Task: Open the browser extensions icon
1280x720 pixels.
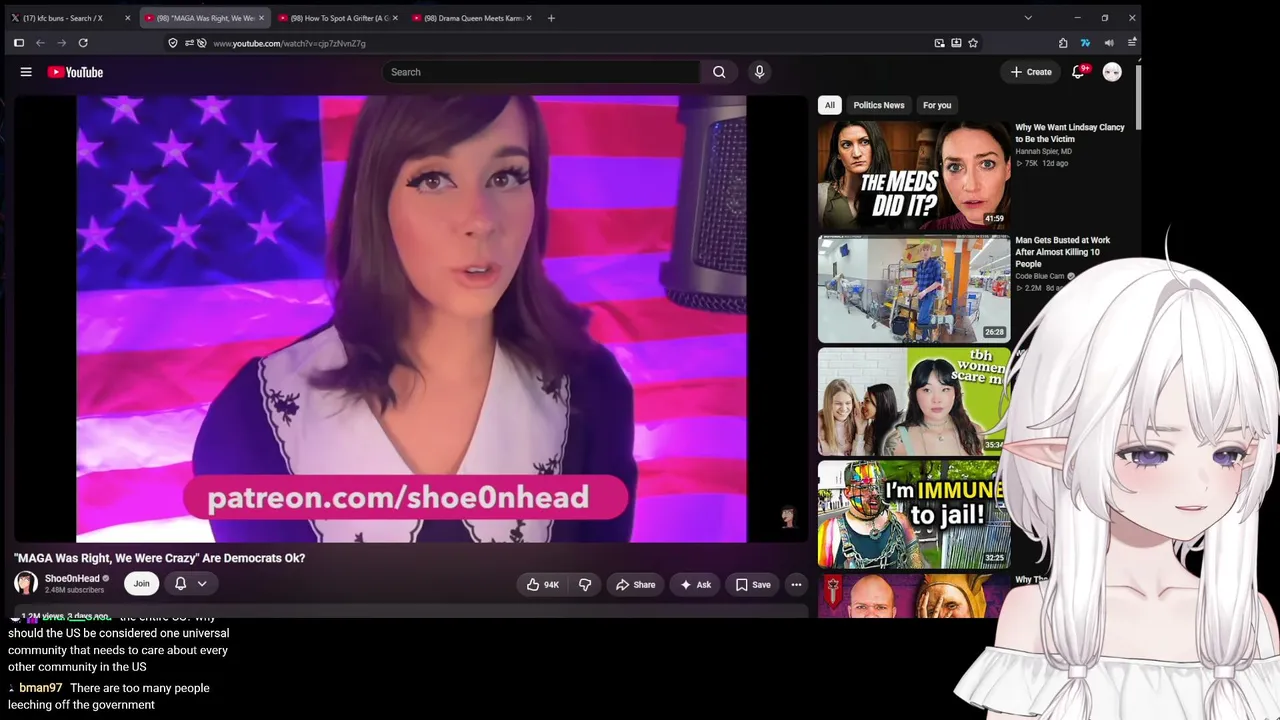Action: [x=1063, y=43]
